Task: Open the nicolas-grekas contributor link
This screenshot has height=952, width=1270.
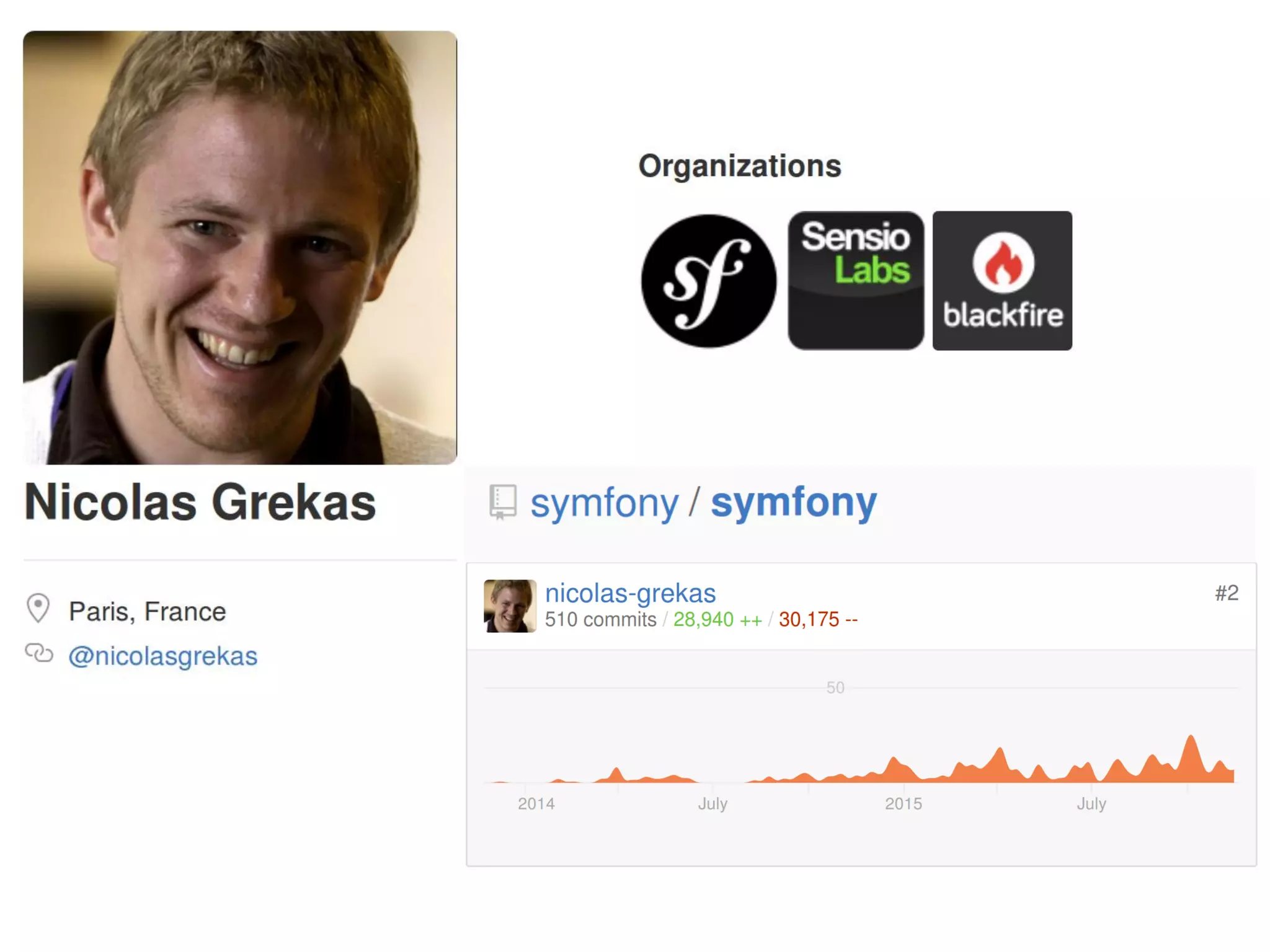Action: click(630, 593)
